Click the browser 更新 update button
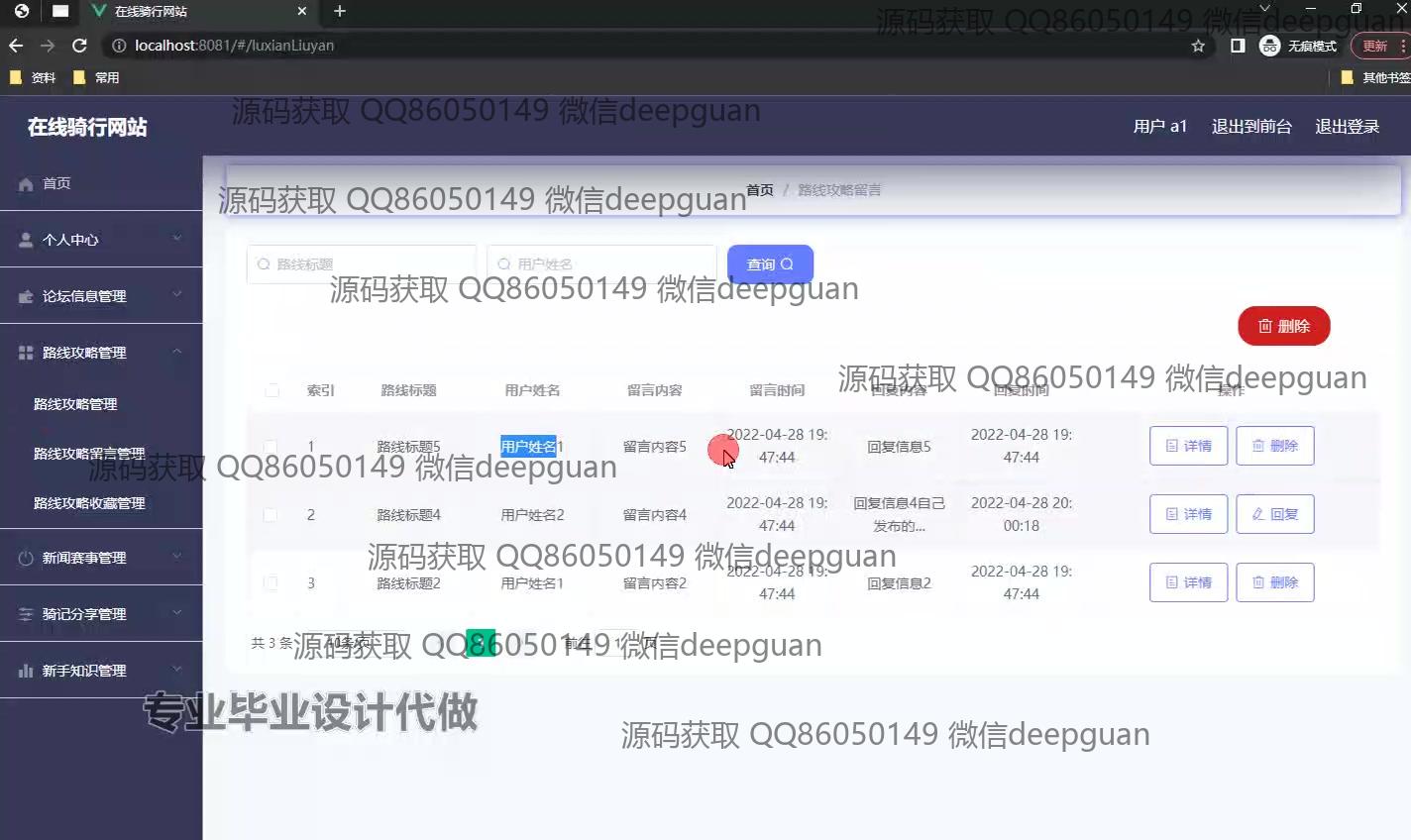 point(1376,46)
